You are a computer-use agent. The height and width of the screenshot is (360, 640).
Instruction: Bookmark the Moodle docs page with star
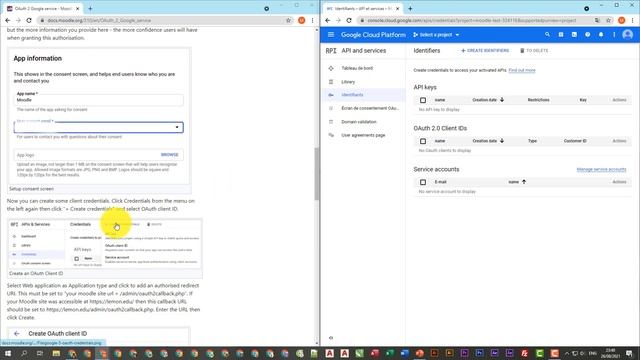[x=289, y=20]
